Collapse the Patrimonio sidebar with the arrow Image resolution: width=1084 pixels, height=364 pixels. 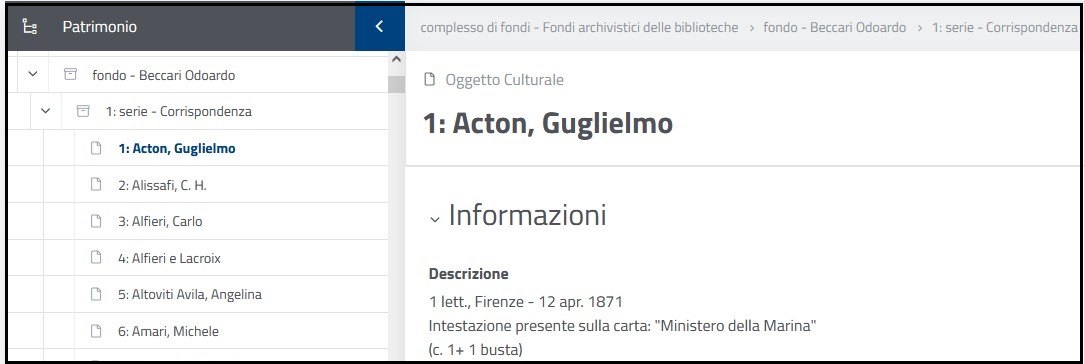point(379,27)
